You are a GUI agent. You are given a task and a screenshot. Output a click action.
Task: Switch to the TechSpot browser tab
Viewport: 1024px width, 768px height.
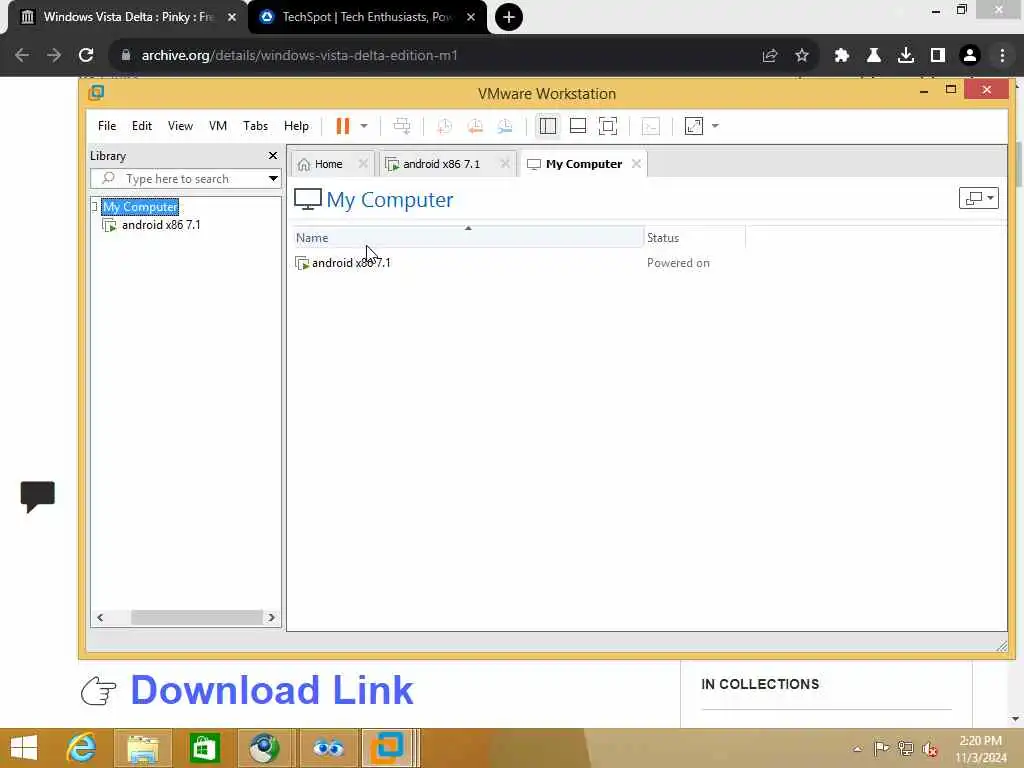pos(367,17)
